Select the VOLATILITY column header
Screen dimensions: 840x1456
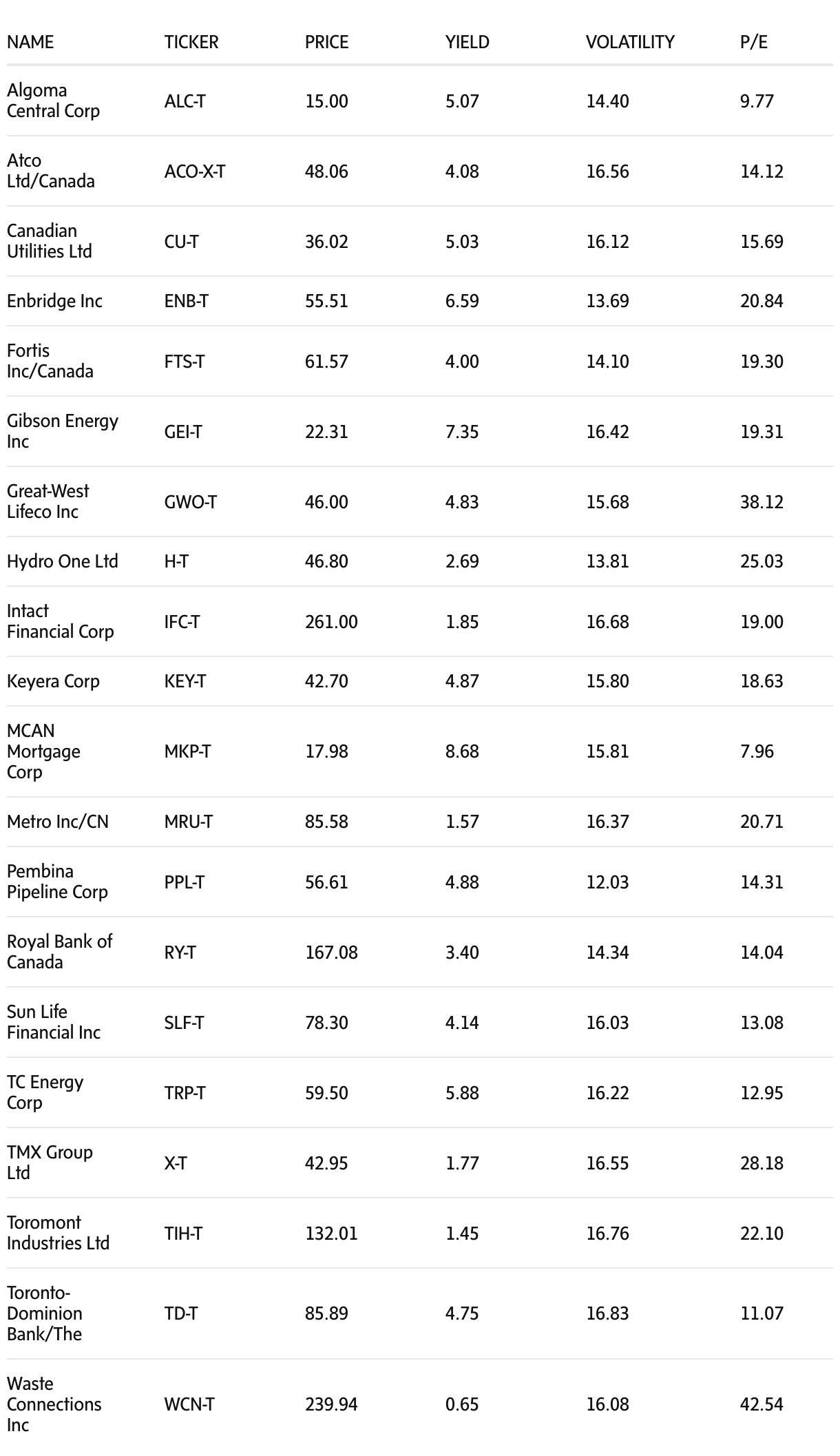pyautogui.click(x=630, y=42)
